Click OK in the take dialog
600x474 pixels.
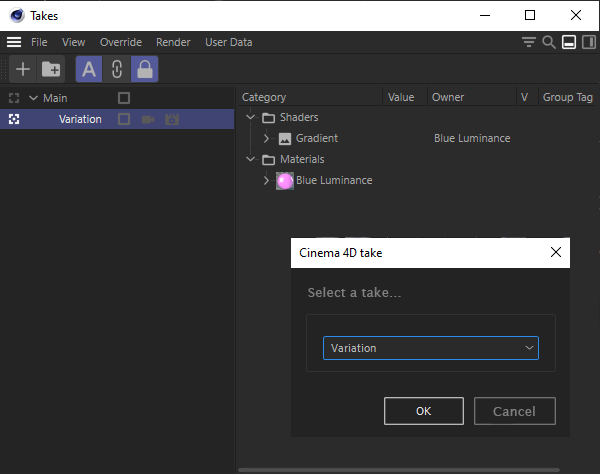tap(424, 411)
